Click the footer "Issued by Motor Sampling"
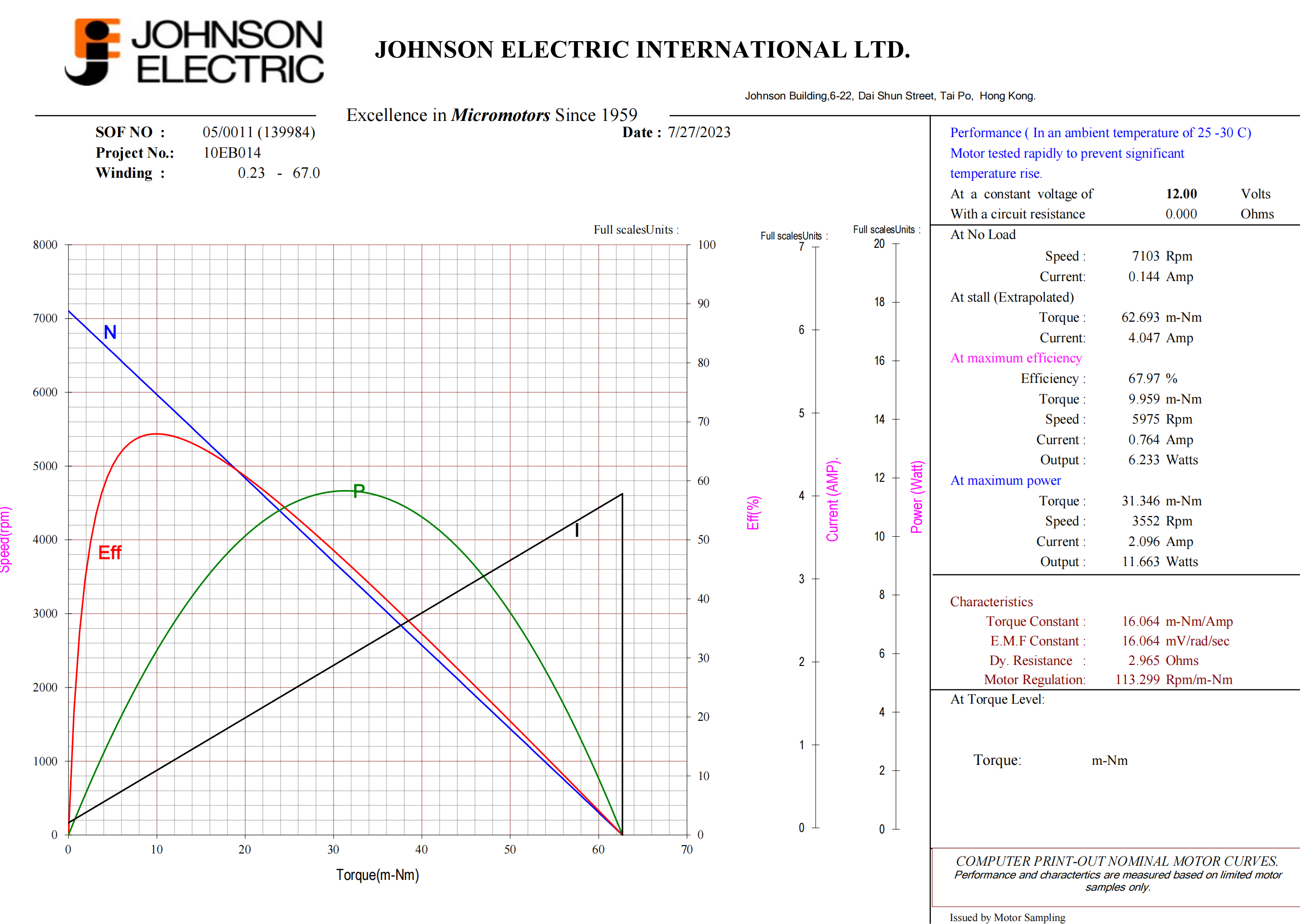1302x924 pixels. coord(1007,917)
